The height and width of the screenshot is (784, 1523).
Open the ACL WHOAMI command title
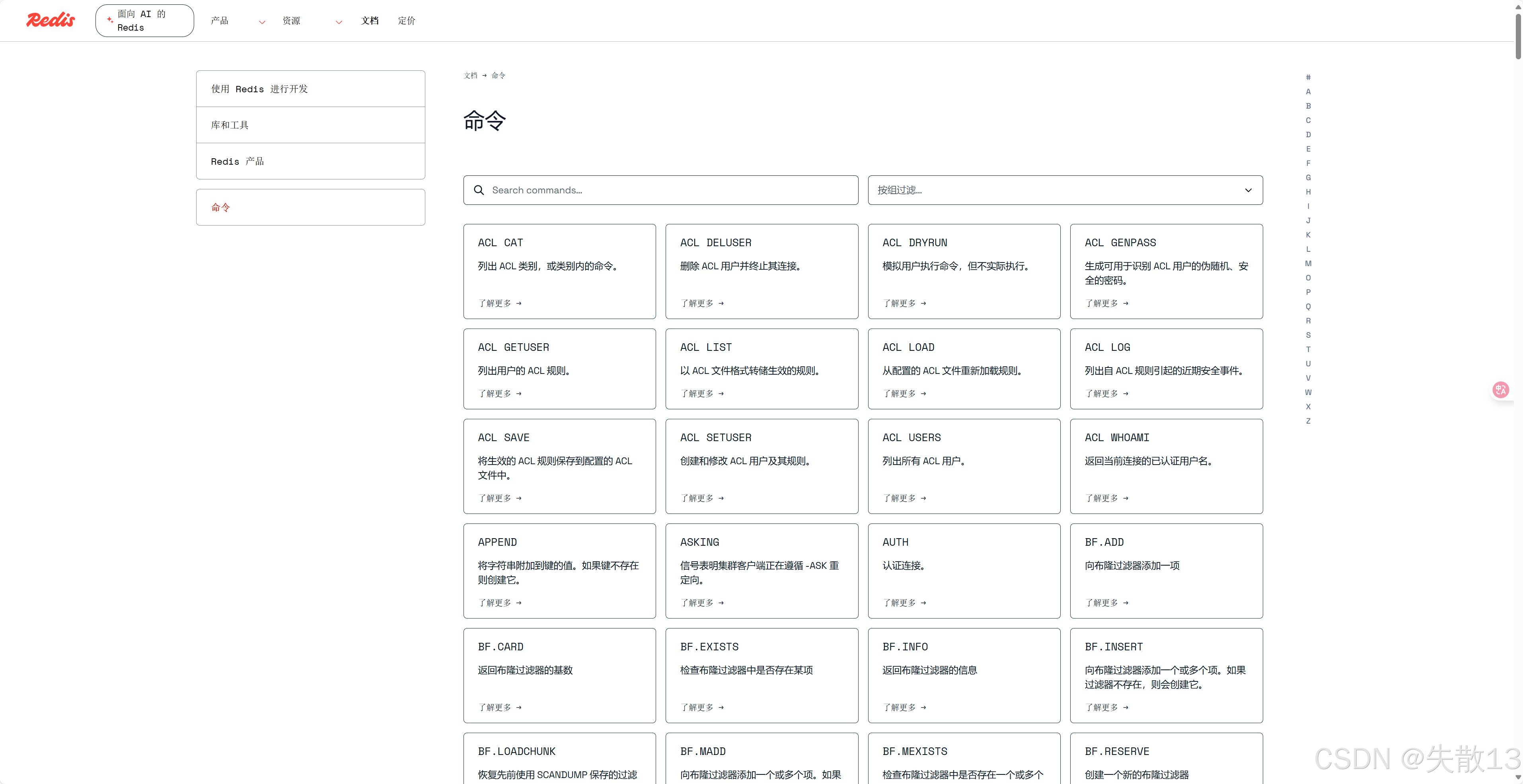click(1117, 438)
